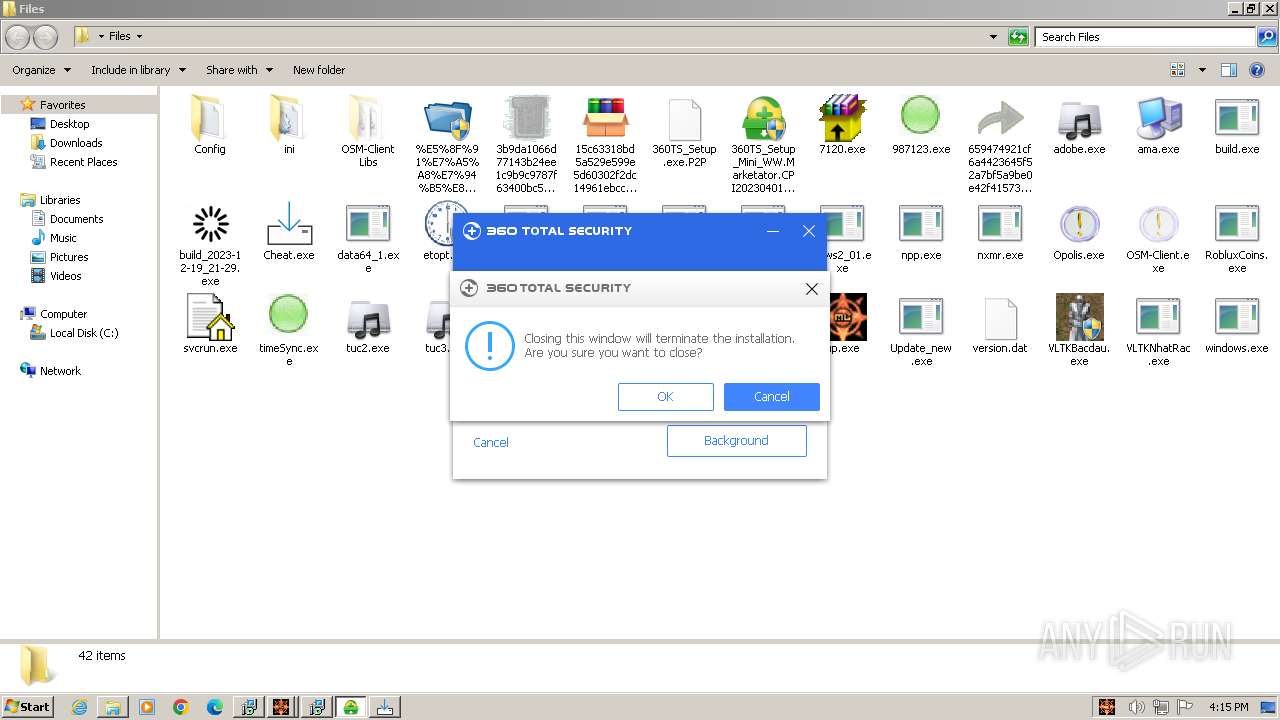This screenshot has height=720, width=1280.
Task: Click the volume icon in system tray
Action: click(x=1136, y=707)
